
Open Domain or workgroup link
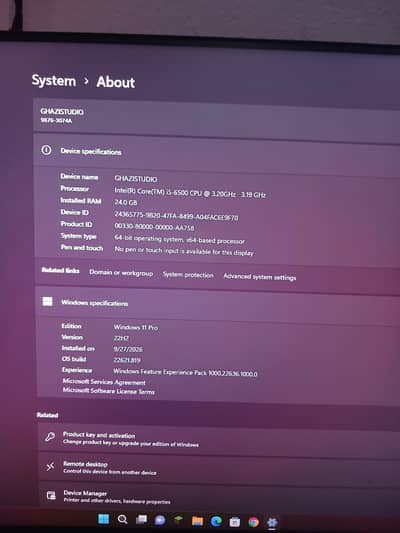click(121, 273)
